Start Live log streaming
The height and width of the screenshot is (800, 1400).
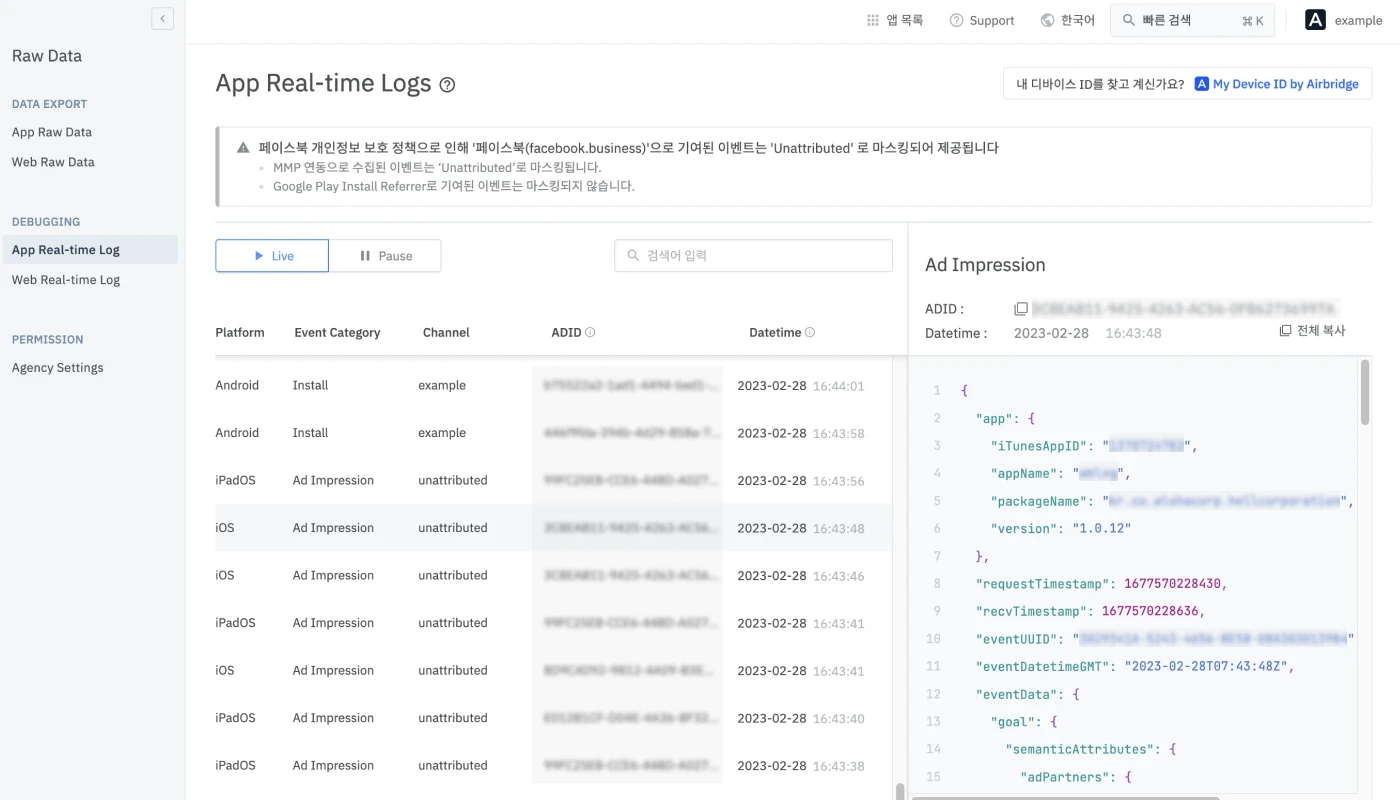pos(272,256)
